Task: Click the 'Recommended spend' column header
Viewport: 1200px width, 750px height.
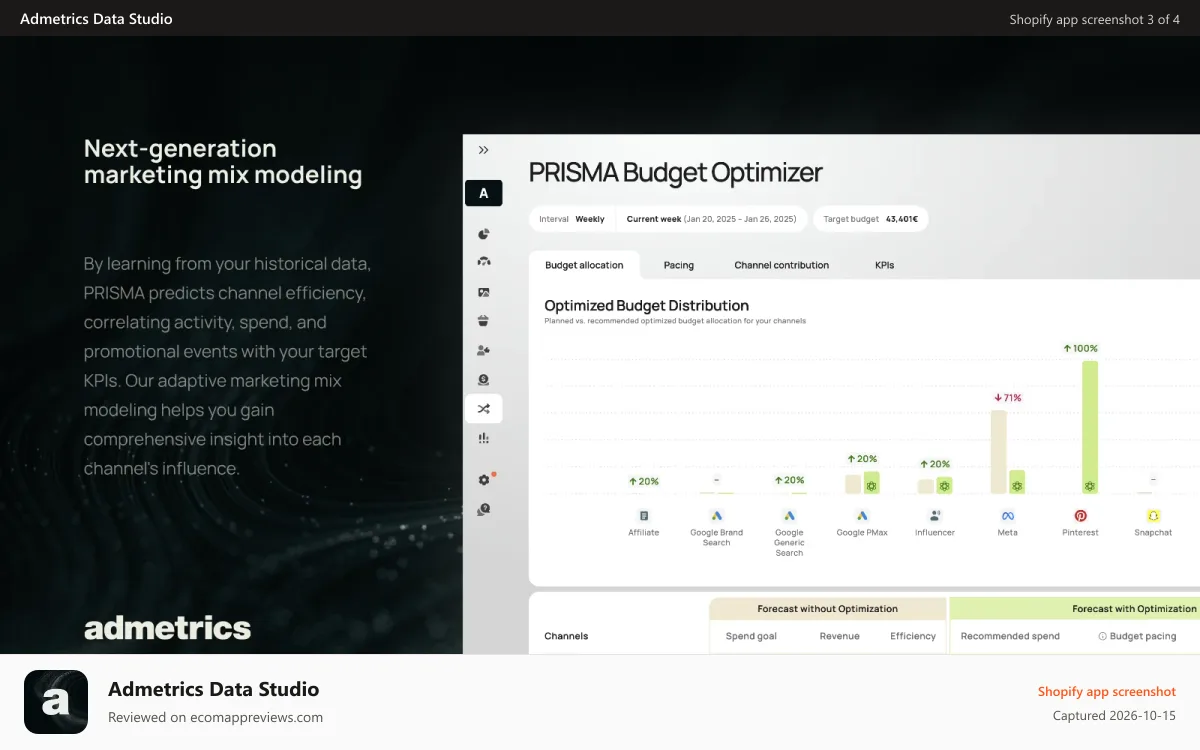Action: pos(1010,636)
